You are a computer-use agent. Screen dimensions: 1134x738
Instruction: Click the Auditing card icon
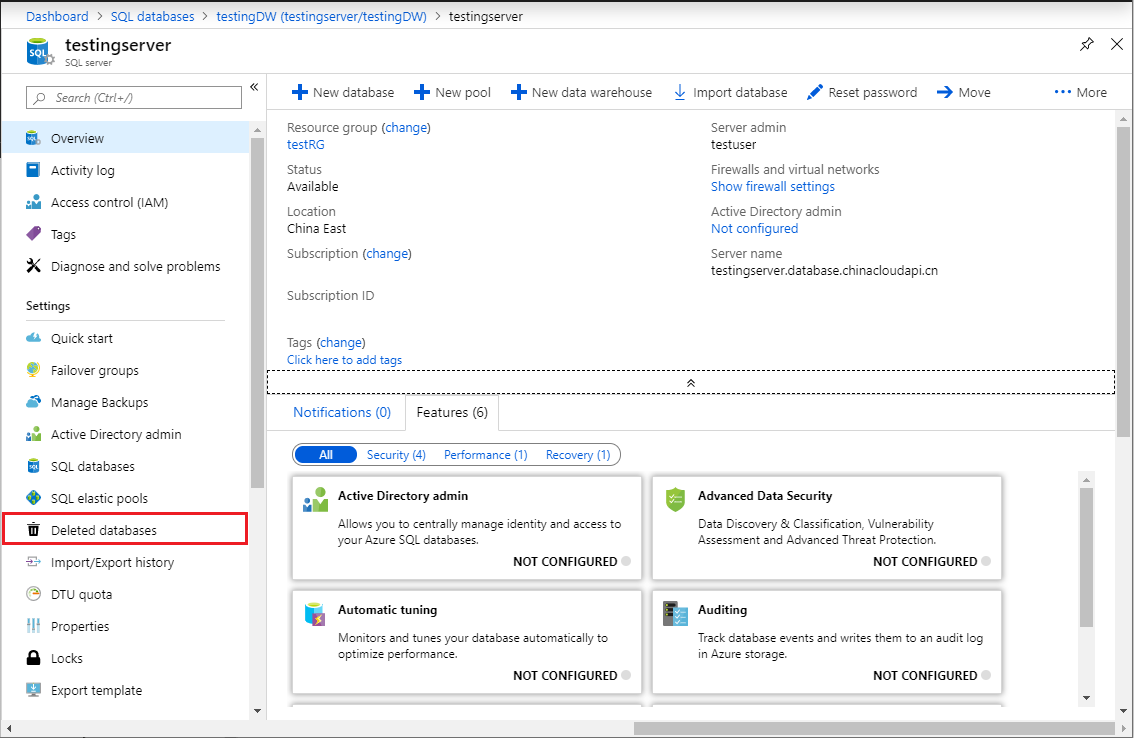675,614
